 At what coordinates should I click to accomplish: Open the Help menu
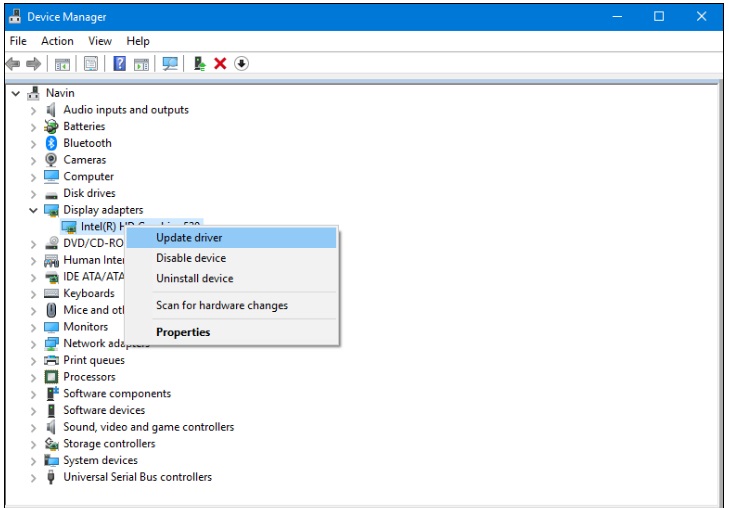[138, 41]
